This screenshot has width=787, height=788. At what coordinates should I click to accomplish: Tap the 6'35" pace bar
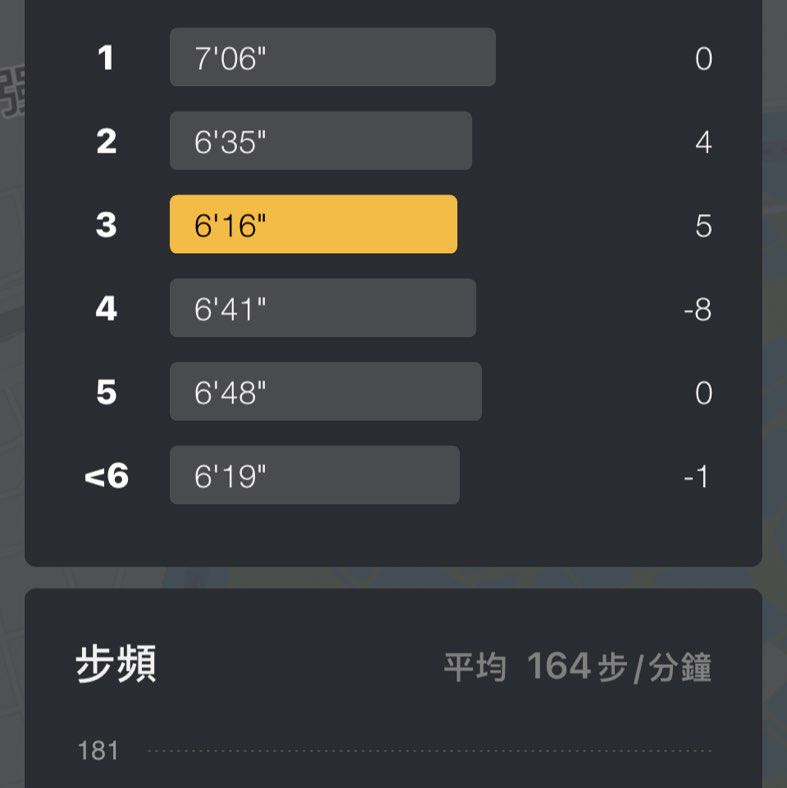pos(320,141)
